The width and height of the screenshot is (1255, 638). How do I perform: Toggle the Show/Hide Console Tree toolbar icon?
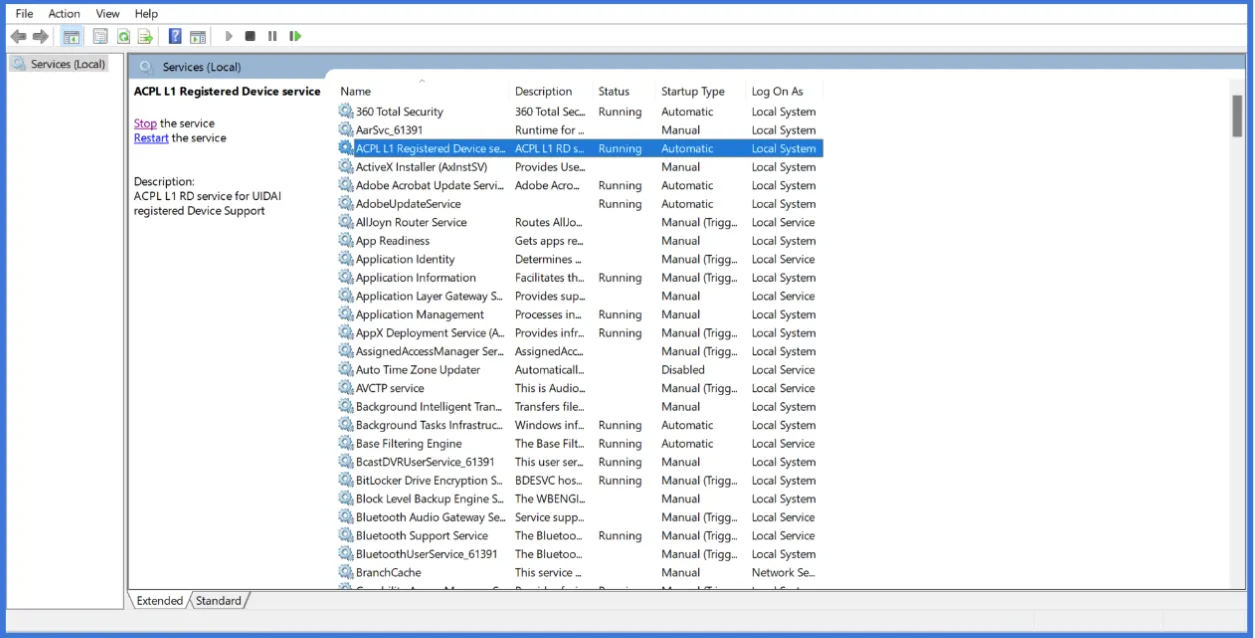[71, 36]
